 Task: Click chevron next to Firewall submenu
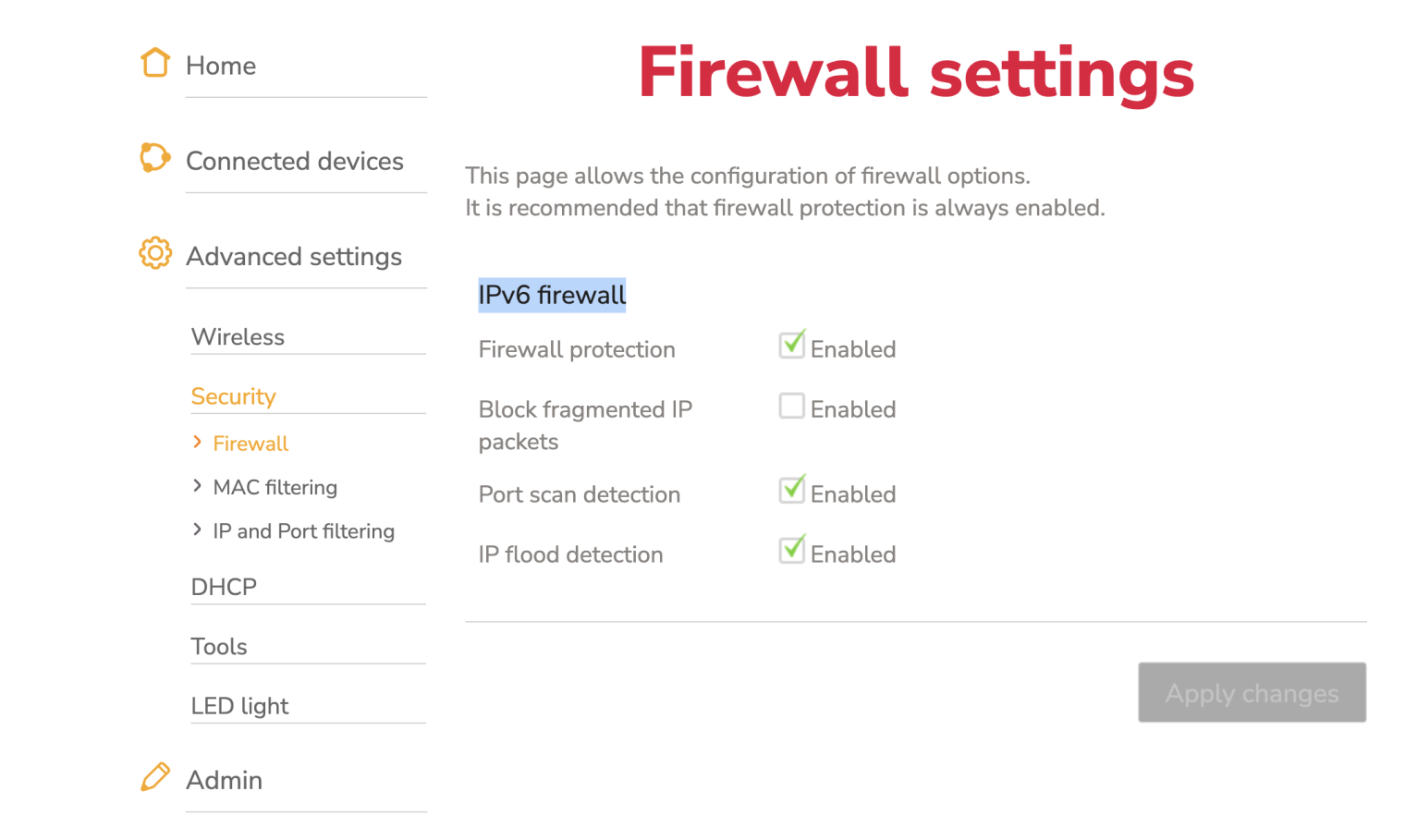197,443
